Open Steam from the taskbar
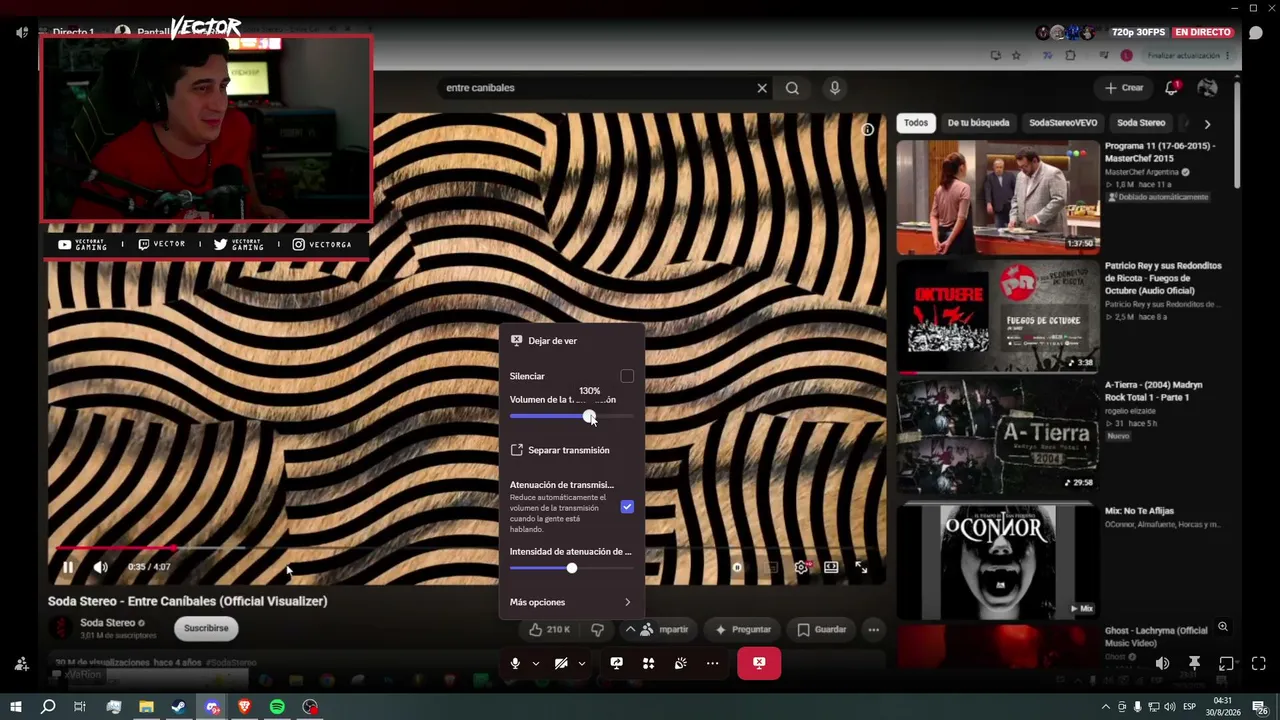The width and height of the screenshot is (1280, 720). click(179, 707)
